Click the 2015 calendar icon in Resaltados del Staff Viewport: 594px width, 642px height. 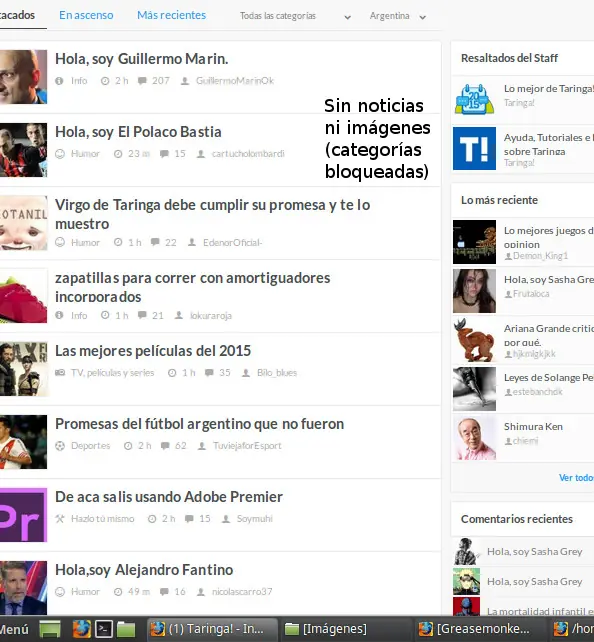[x=474, y=99]
